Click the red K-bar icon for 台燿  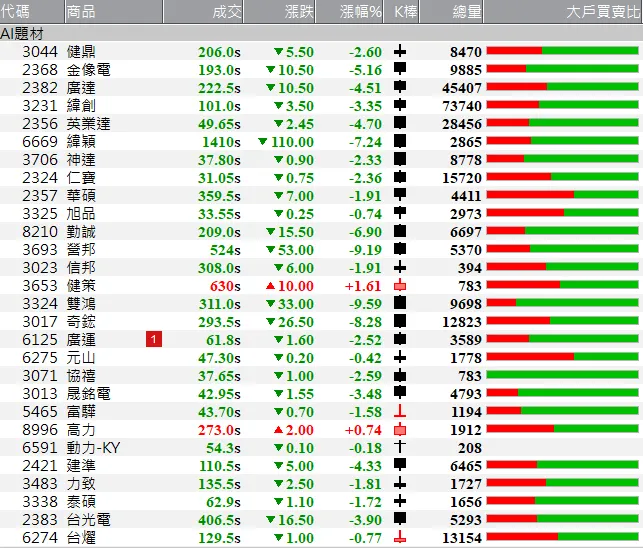(400, 537)
